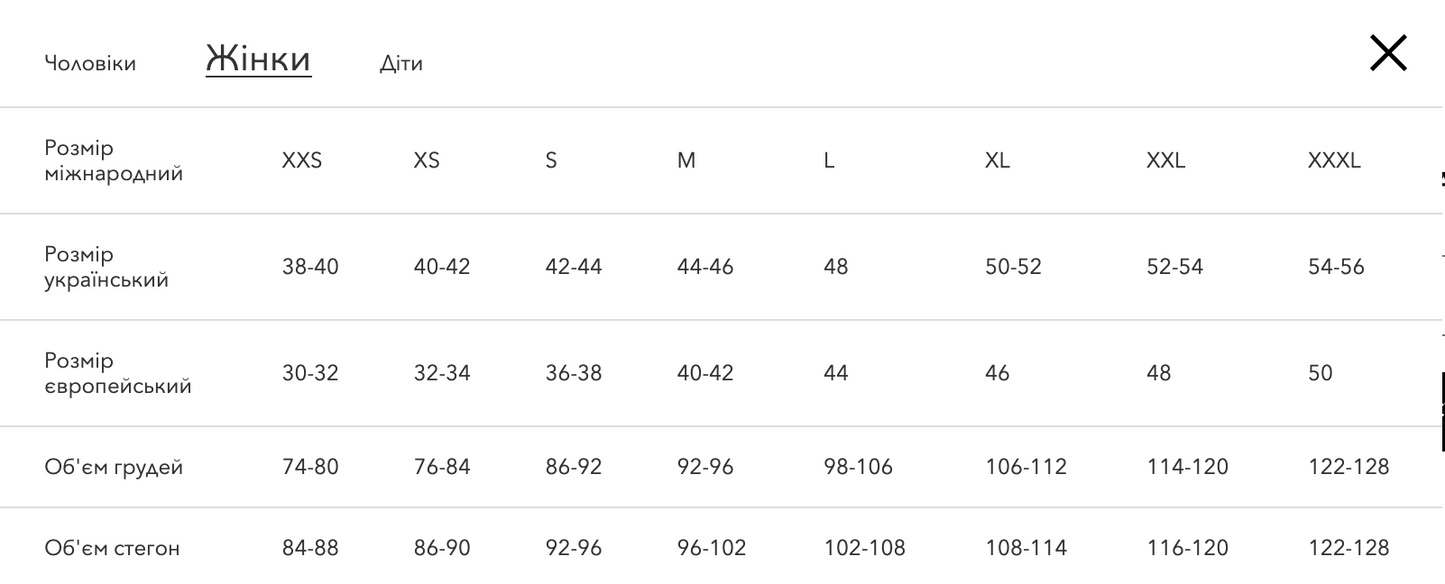
Task: Select the Жінки tab
Action: pyautogui.click(x=258, y=59)
